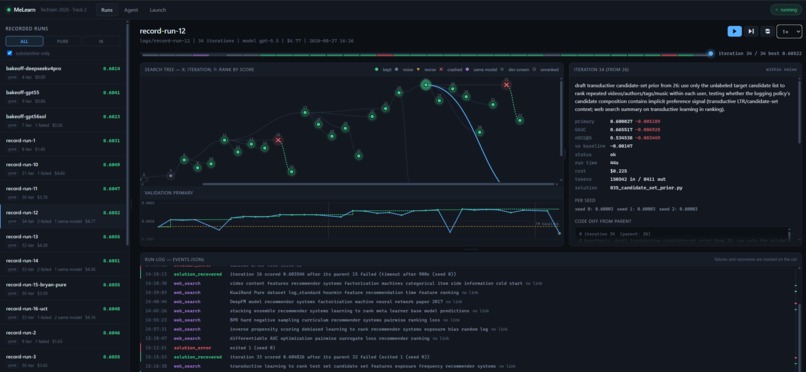
Task: Select the 1K runs filter
Action: coord(101,41)
